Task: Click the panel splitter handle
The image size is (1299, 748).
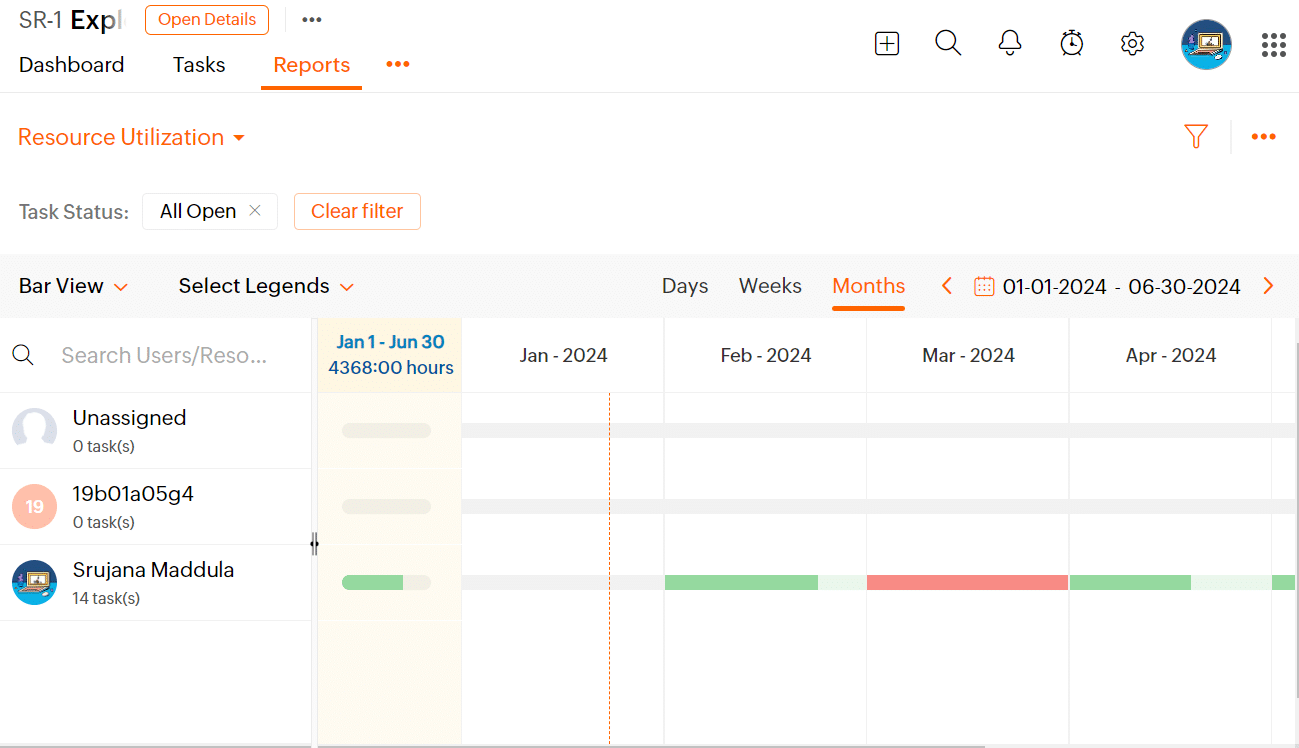Action: pyautogui.click(x=314, y=544)
